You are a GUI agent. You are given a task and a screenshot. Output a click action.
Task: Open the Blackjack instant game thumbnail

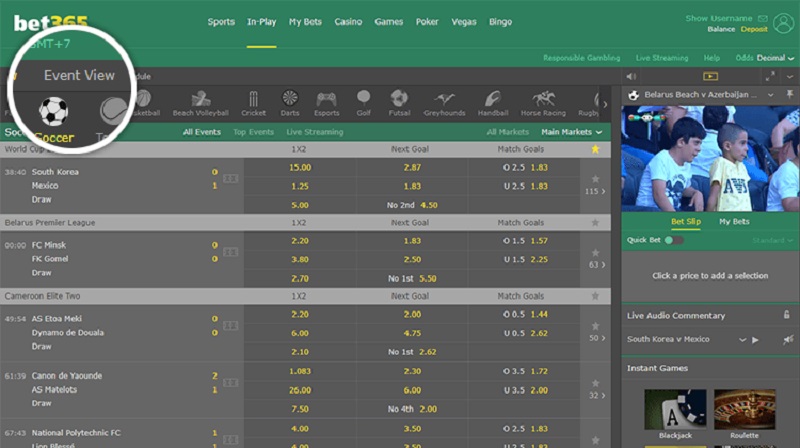675,409
